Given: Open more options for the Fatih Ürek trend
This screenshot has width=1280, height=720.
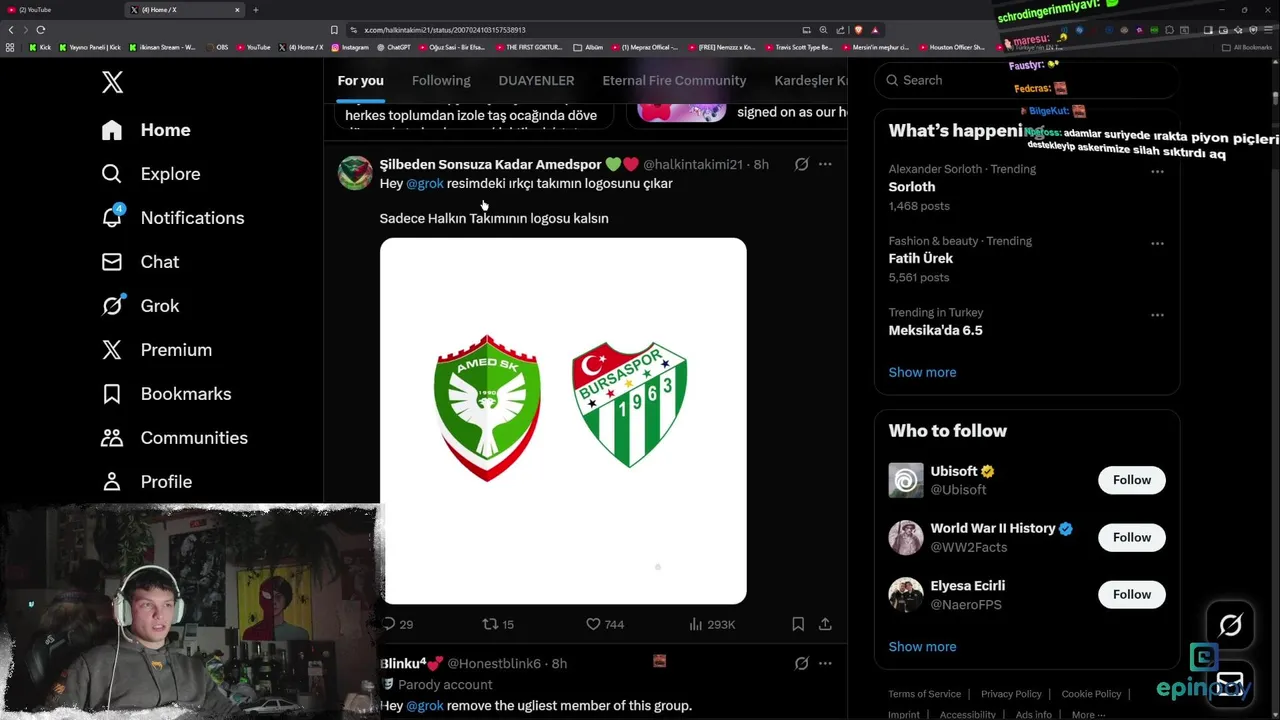Looking at the screenshot, I should point(1157,243).
